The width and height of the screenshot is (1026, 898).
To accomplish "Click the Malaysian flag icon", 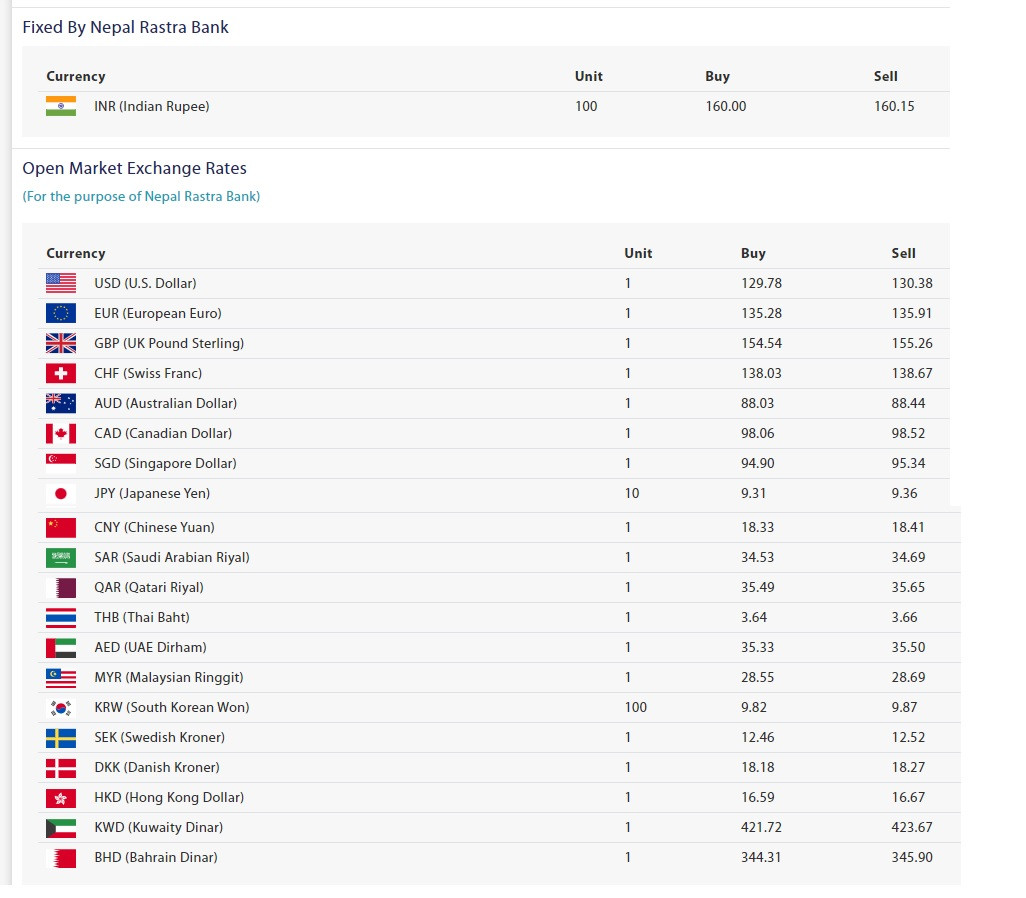I will point(61,678).
